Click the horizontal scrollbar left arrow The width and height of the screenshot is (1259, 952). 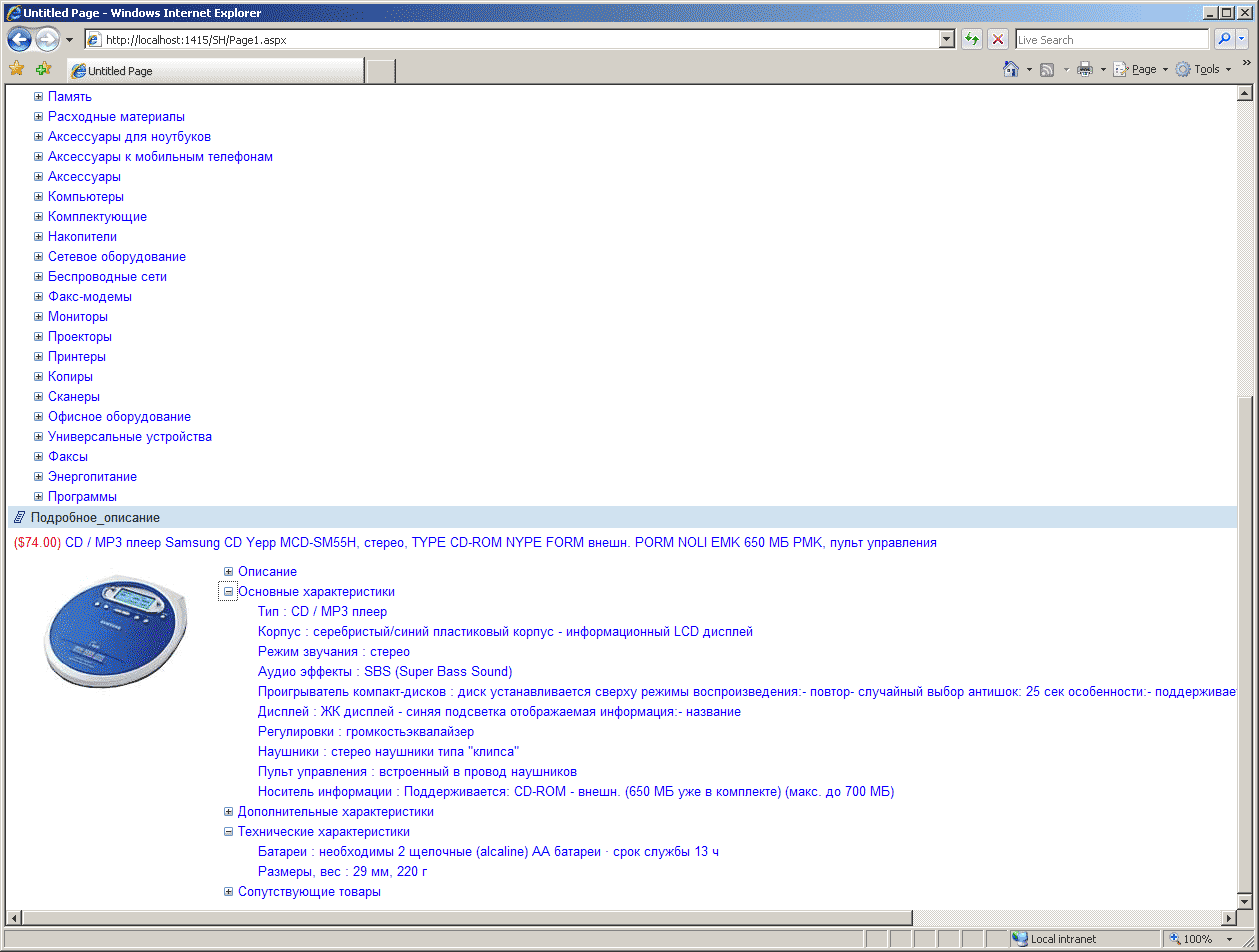15,918
